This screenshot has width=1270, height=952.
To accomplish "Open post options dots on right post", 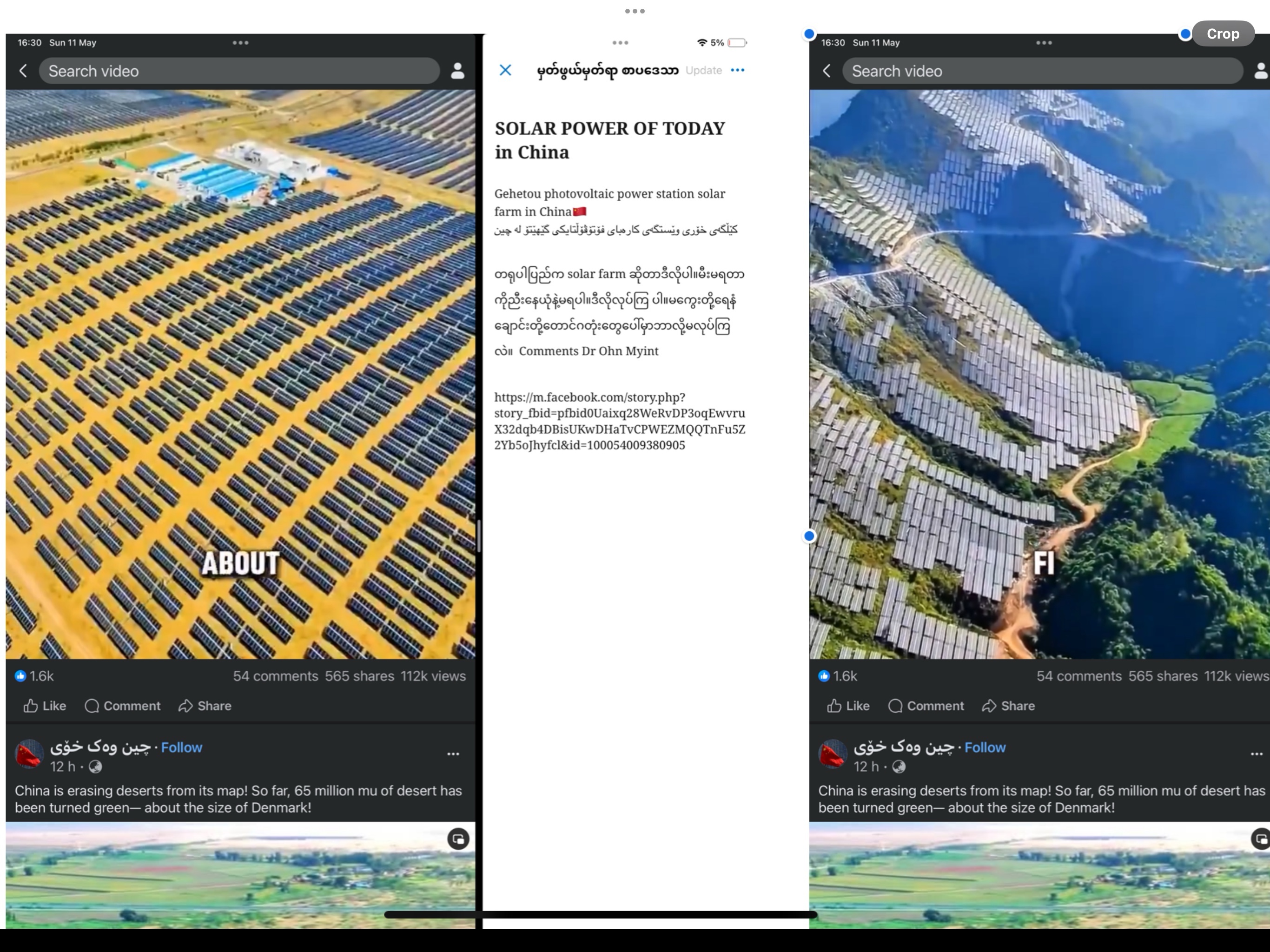I will point(1256,754).
